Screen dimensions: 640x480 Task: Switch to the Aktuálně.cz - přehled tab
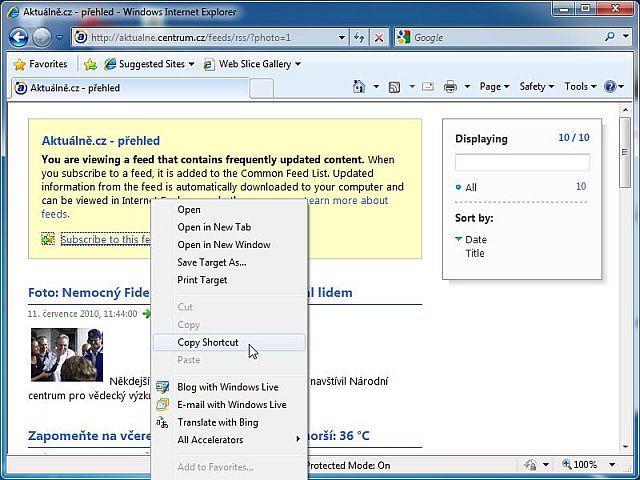tap(130, 88)
